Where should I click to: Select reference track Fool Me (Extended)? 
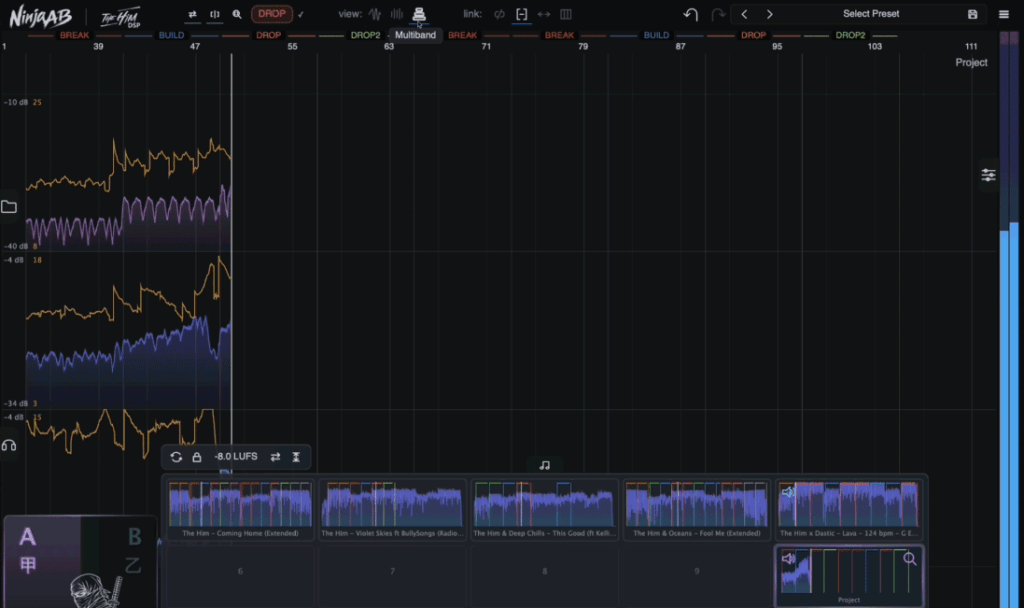coord(696,509)
